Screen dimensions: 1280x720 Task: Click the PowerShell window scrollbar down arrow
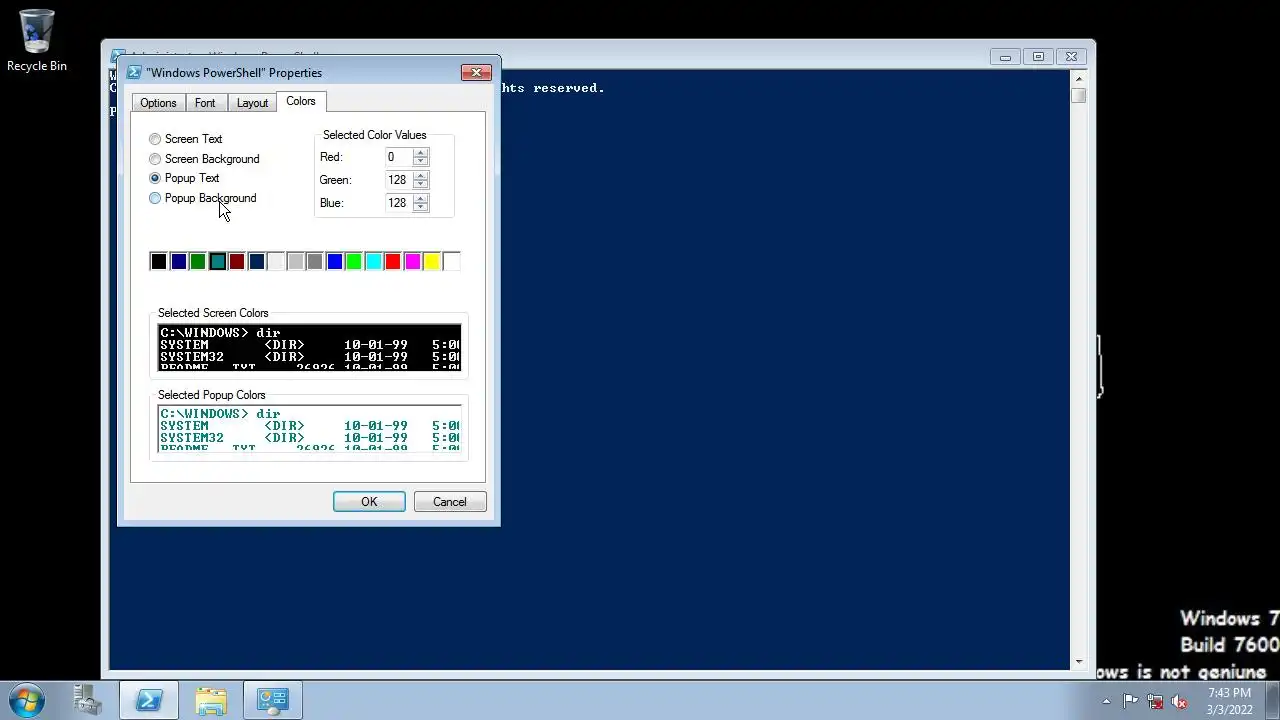pos(1078,661)
